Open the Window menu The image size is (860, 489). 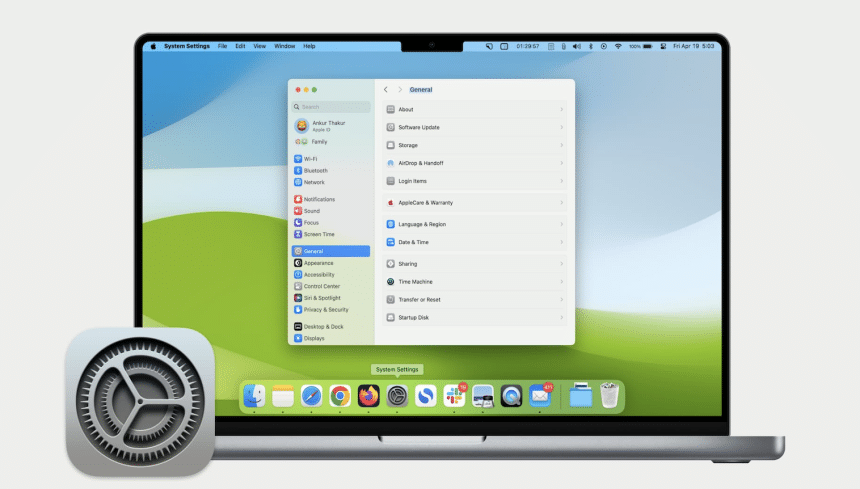coord(285,47)
